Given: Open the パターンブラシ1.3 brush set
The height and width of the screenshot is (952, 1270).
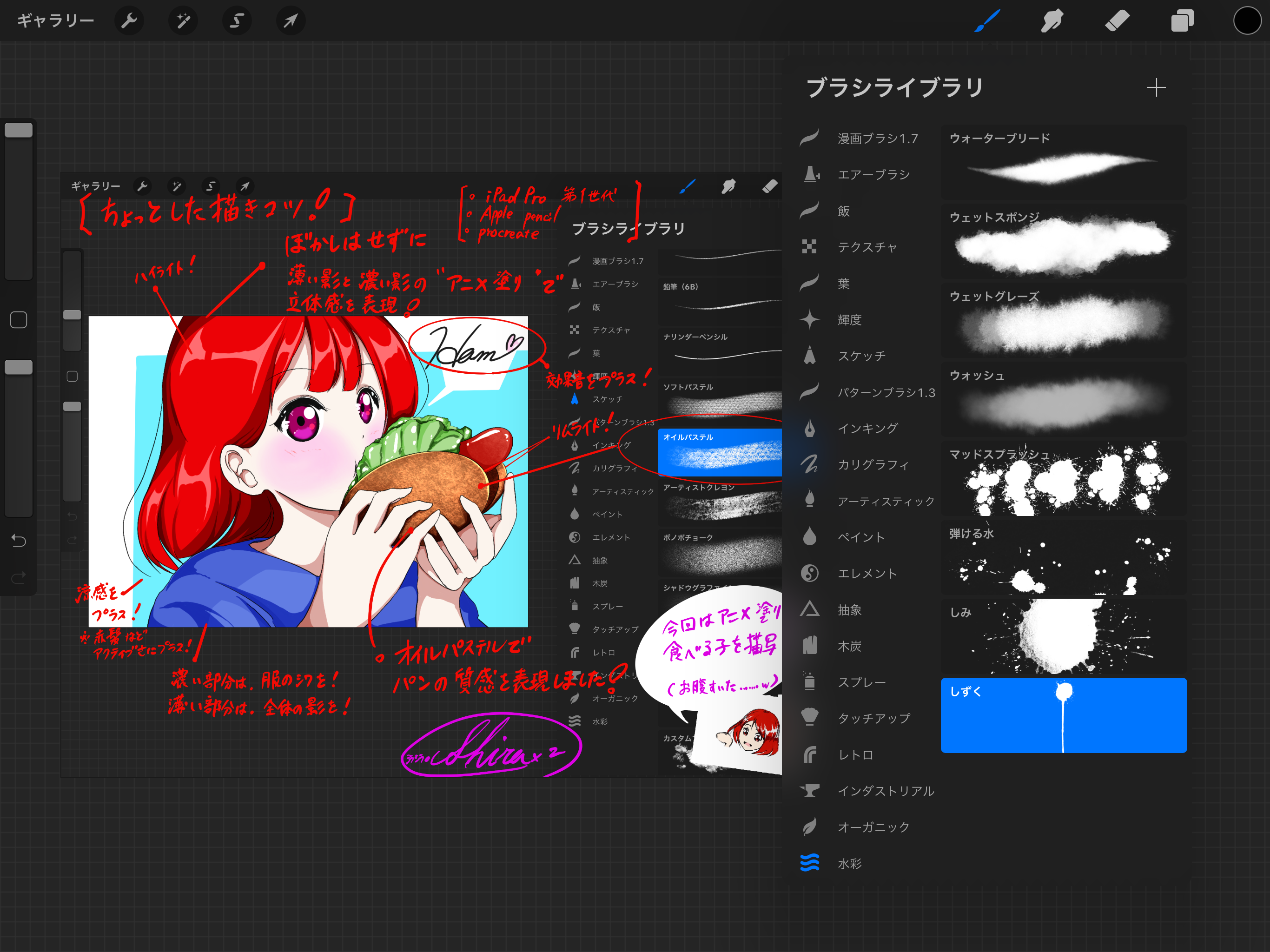Looking at the screenshot, I should click(867, 392).
